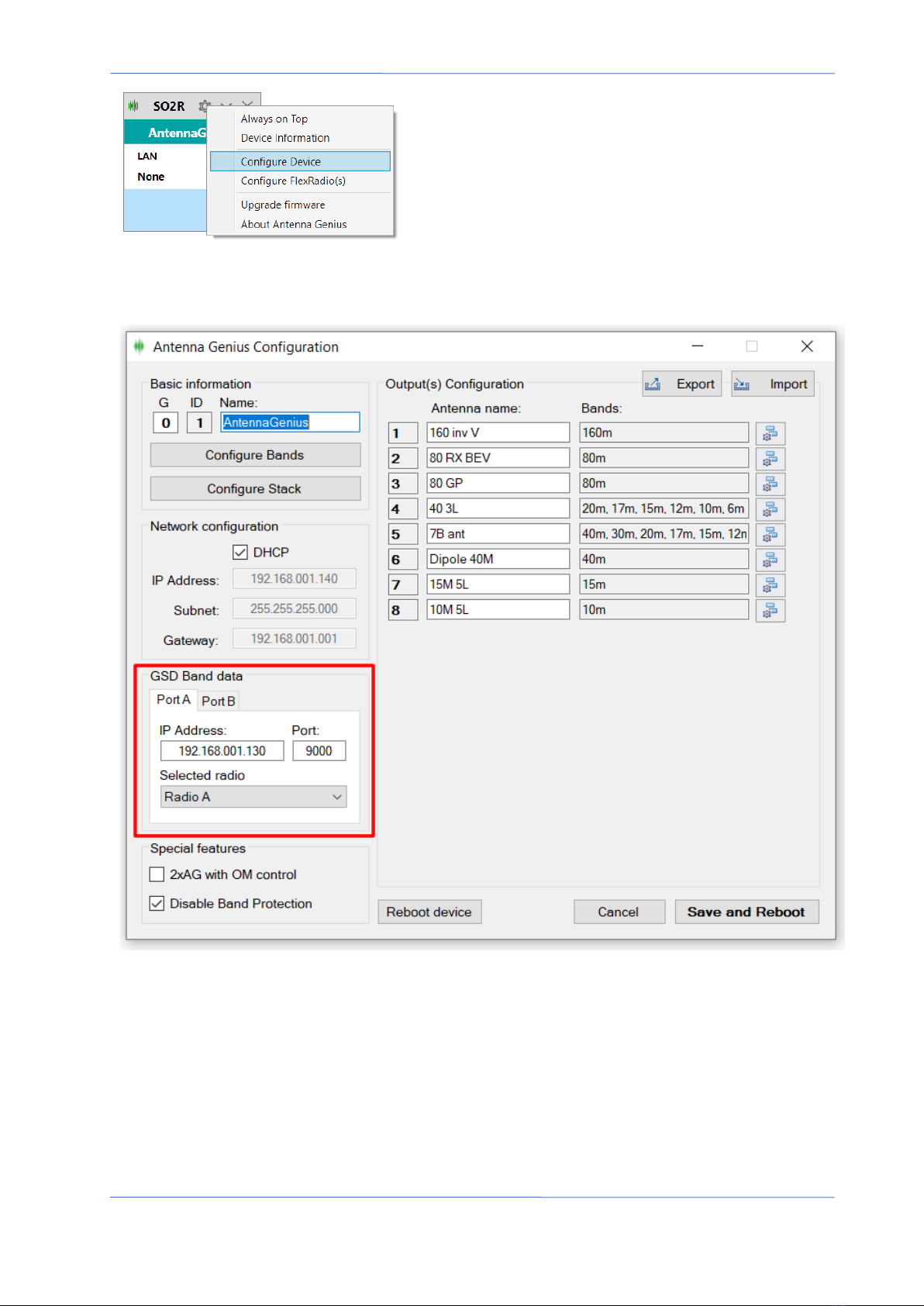
Task: Edit antenna name 40 3L
Action: pos(498,508)
